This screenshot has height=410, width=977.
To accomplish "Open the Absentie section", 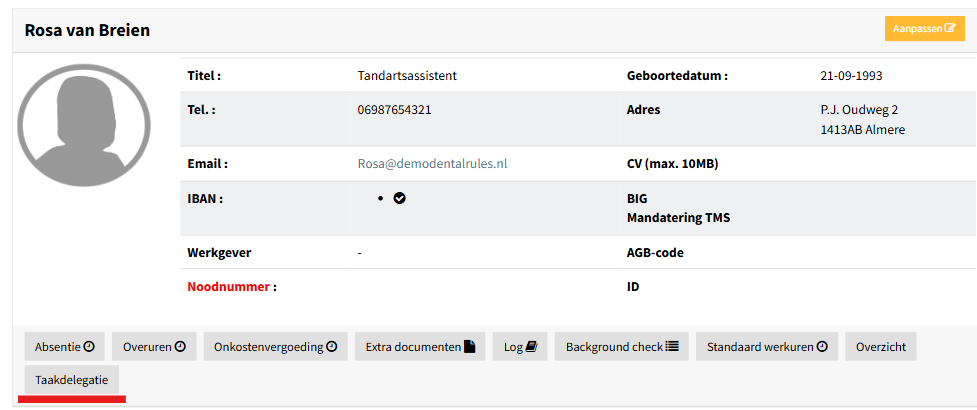I will tap(65, 346).
